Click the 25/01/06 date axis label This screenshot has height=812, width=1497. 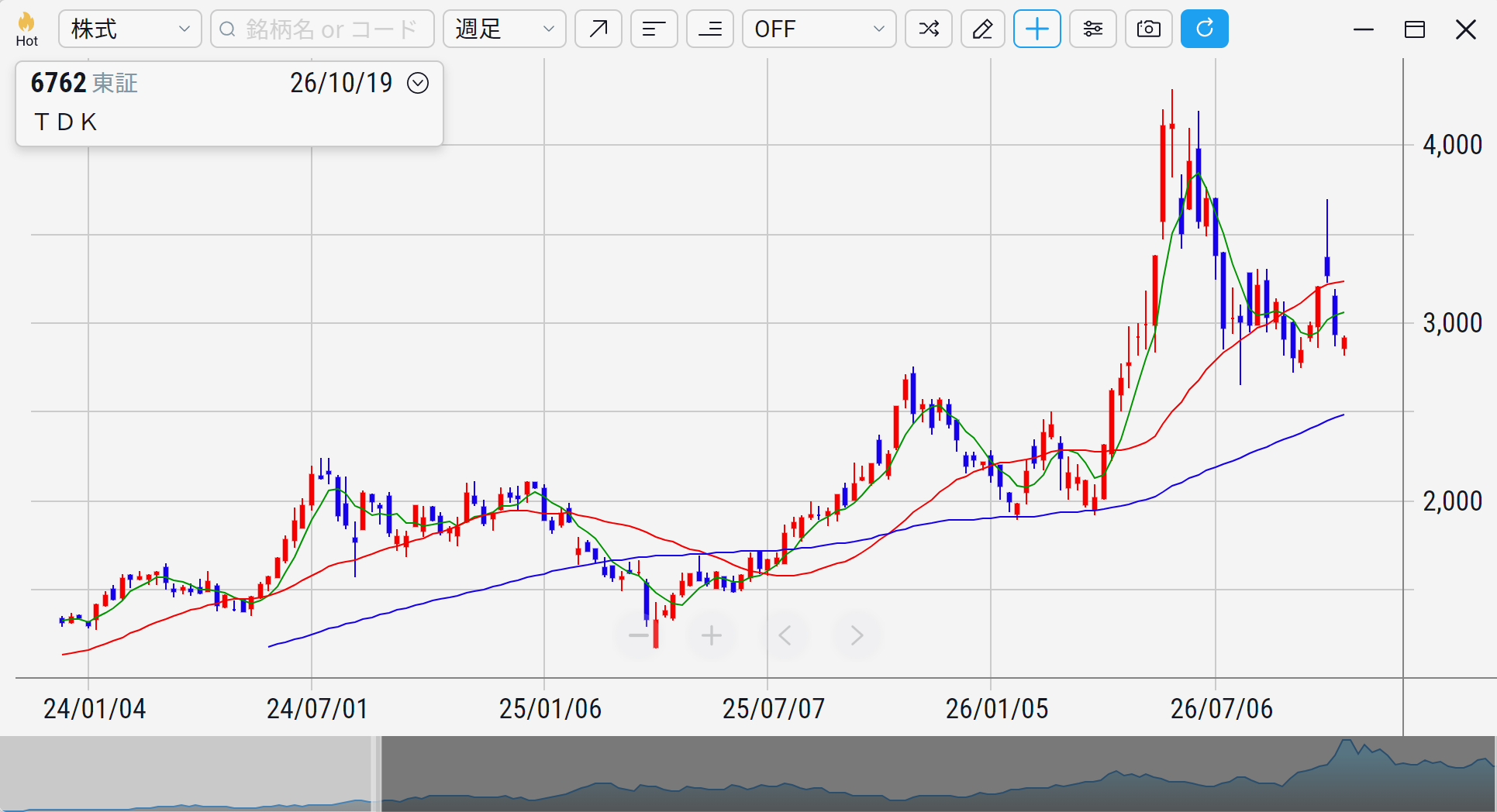[550, 708]
